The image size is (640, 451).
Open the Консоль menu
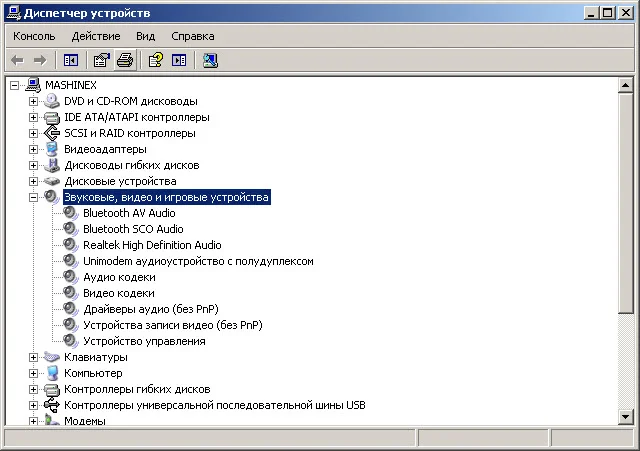coord(34,36)
